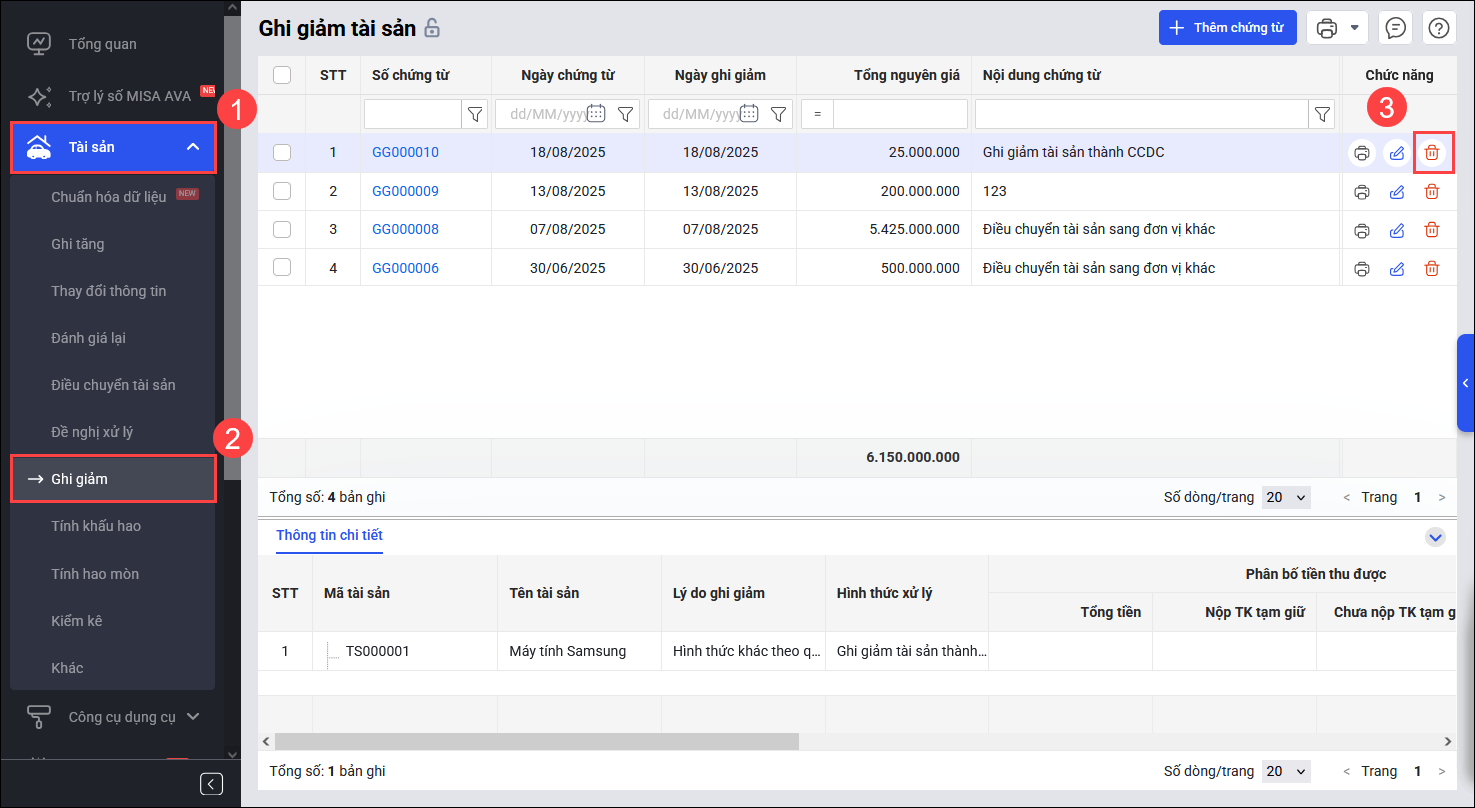Collapse the left sidebar panel
The image size is (1475, 808).
pyautogui.click(x=211, y=783)
